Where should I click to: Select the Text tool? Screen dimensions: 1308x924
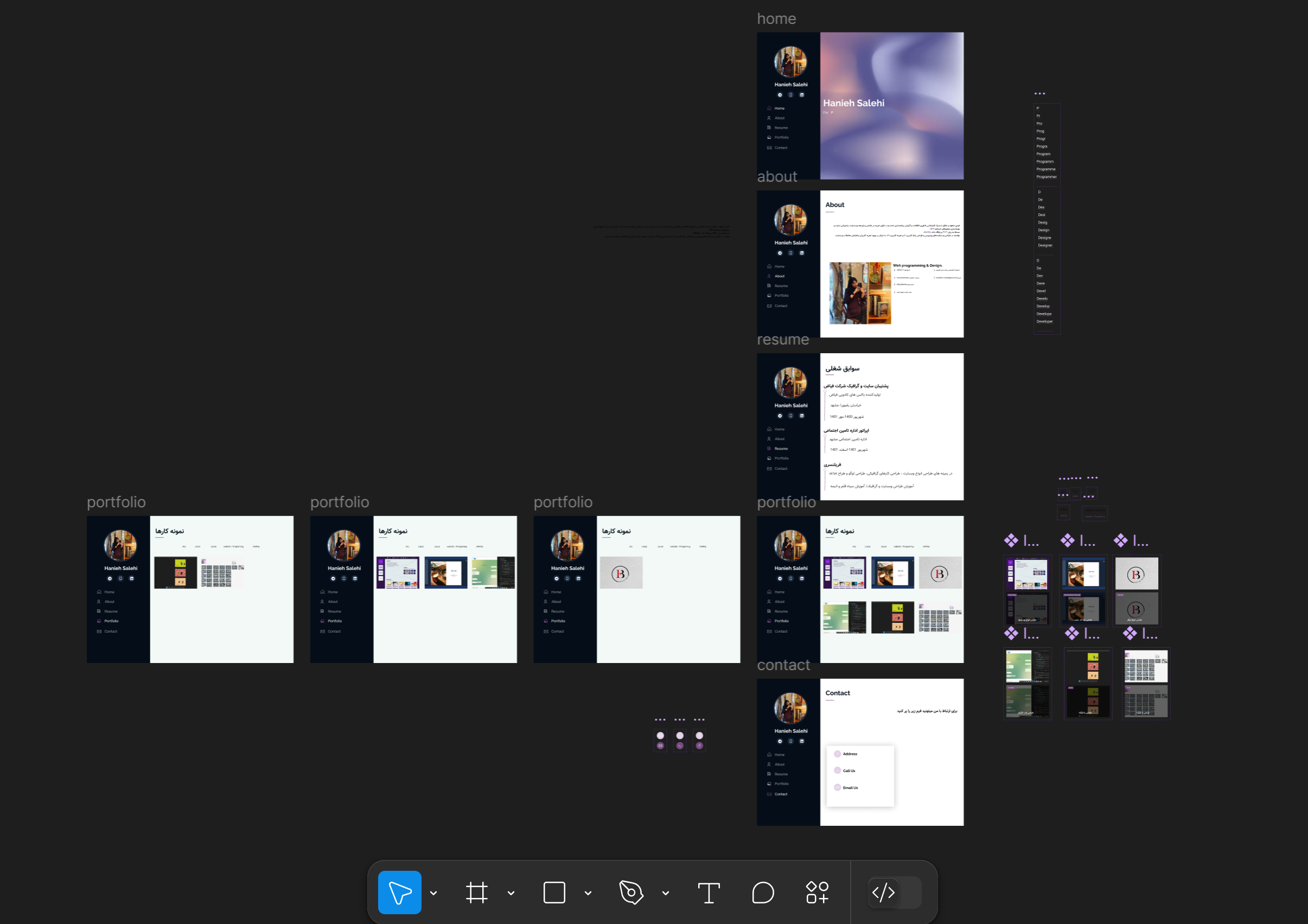coord(709,892)
